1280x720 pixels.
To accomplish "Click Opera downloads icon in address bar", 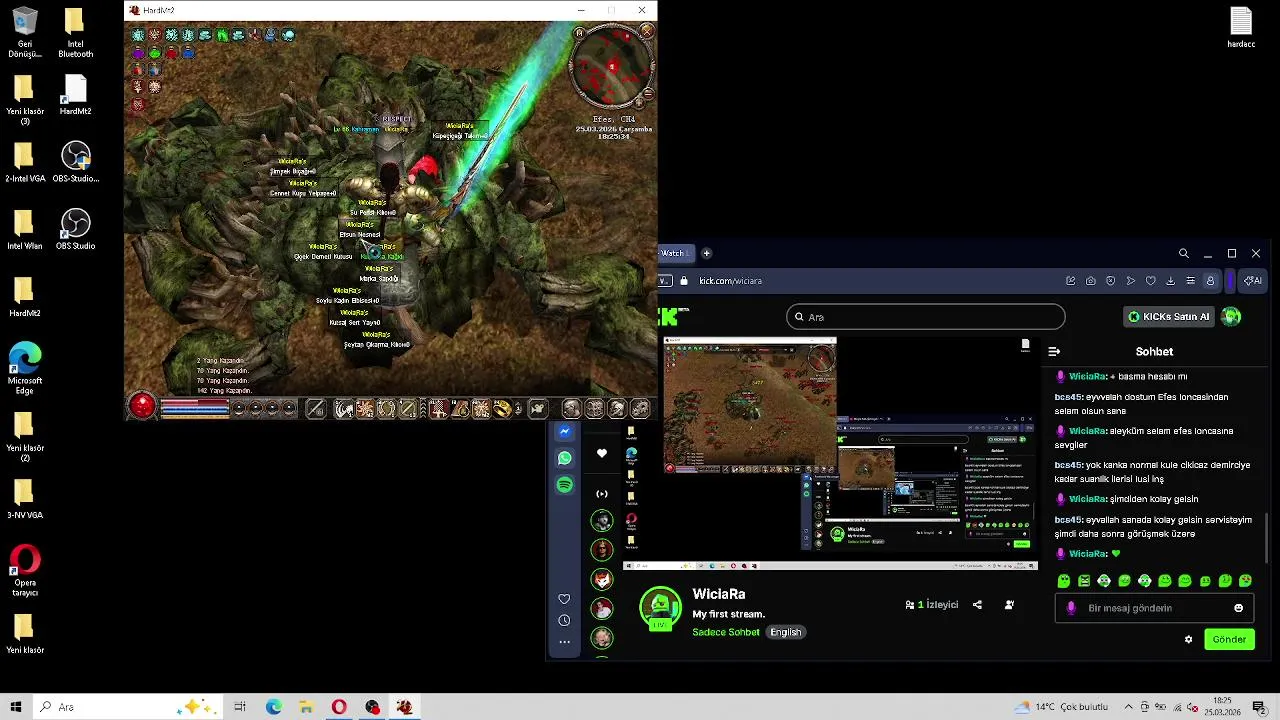I will click(1170, 281).
